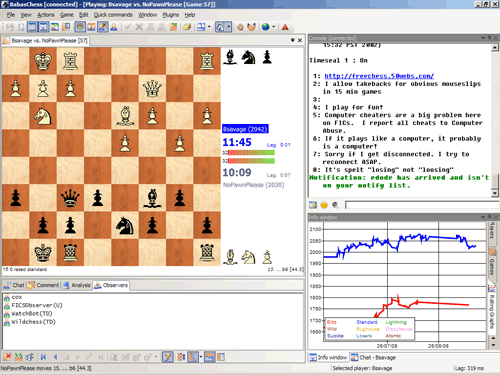Click the red X icon in the bottom toolbar

tap(7, 357)
